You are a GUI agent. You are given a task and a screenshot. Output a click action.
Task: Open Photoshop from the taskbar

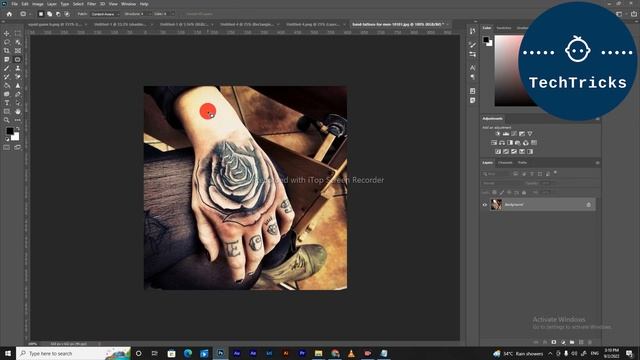[x=220, y=353]
